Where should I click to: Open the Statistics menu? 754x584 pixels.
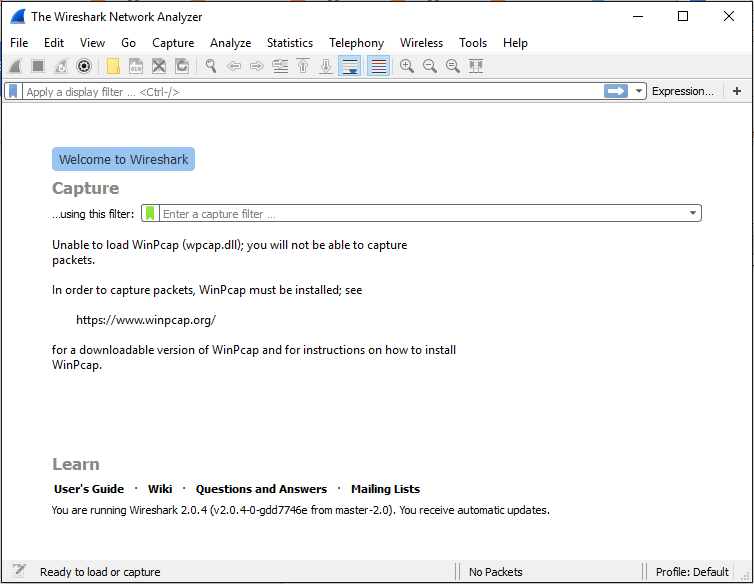[290, 43]
